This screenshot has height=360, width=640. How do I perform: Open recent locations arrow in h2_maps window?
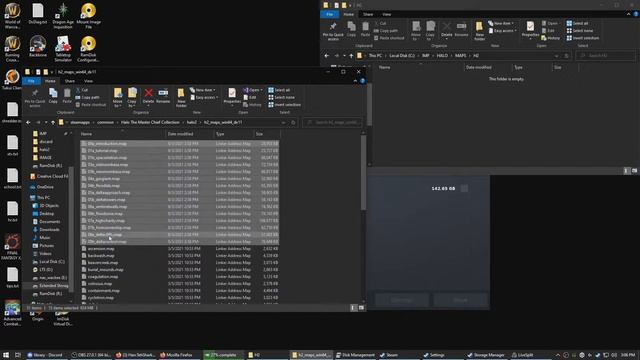(x=46, y=122)
